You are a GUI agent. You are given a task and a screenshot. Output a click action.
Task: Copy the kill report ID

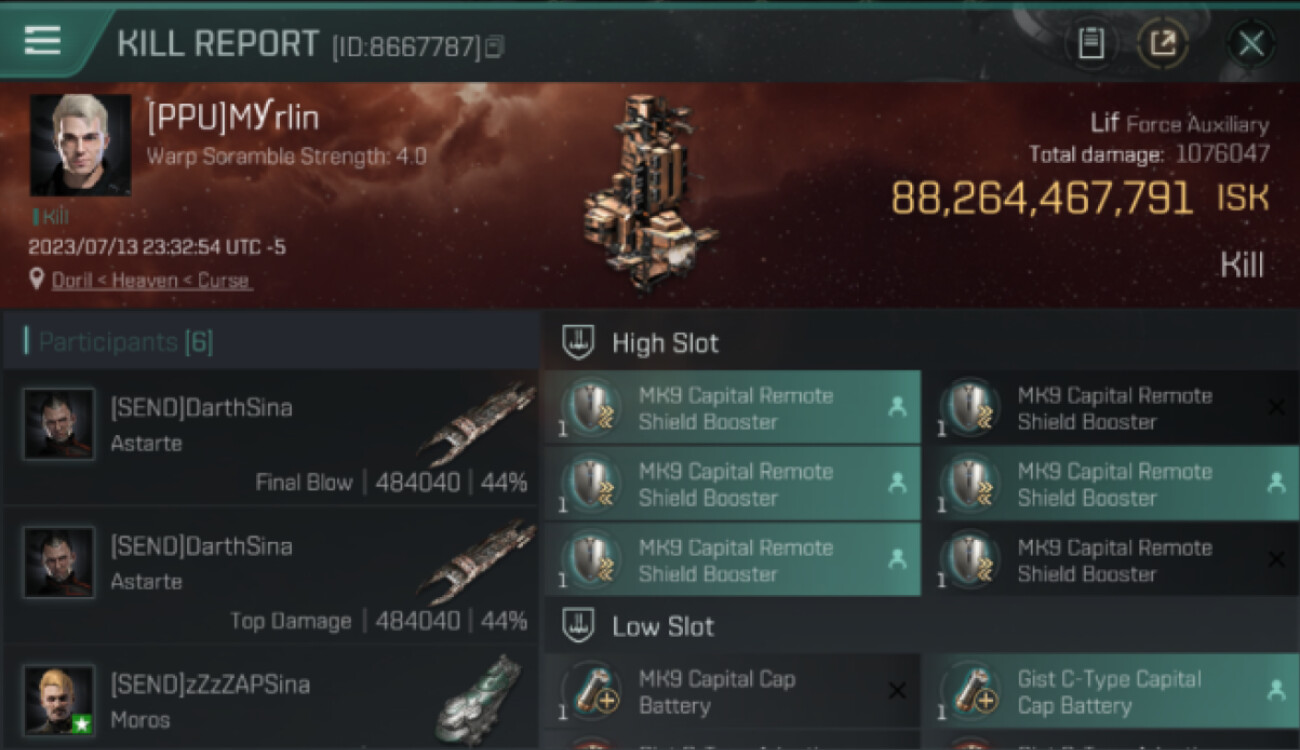pyautogui.click(x=495, y=46)
